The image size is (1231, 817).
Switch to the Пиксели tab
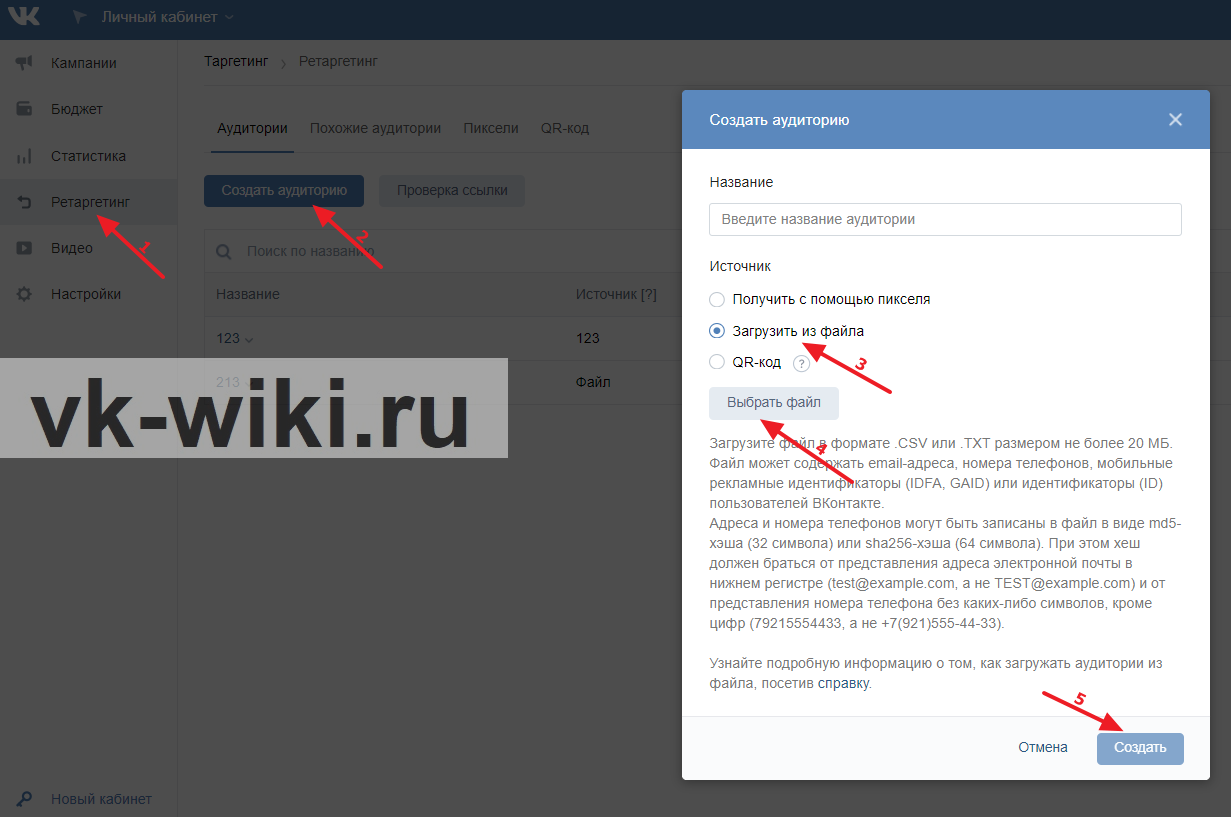point(490,128)
